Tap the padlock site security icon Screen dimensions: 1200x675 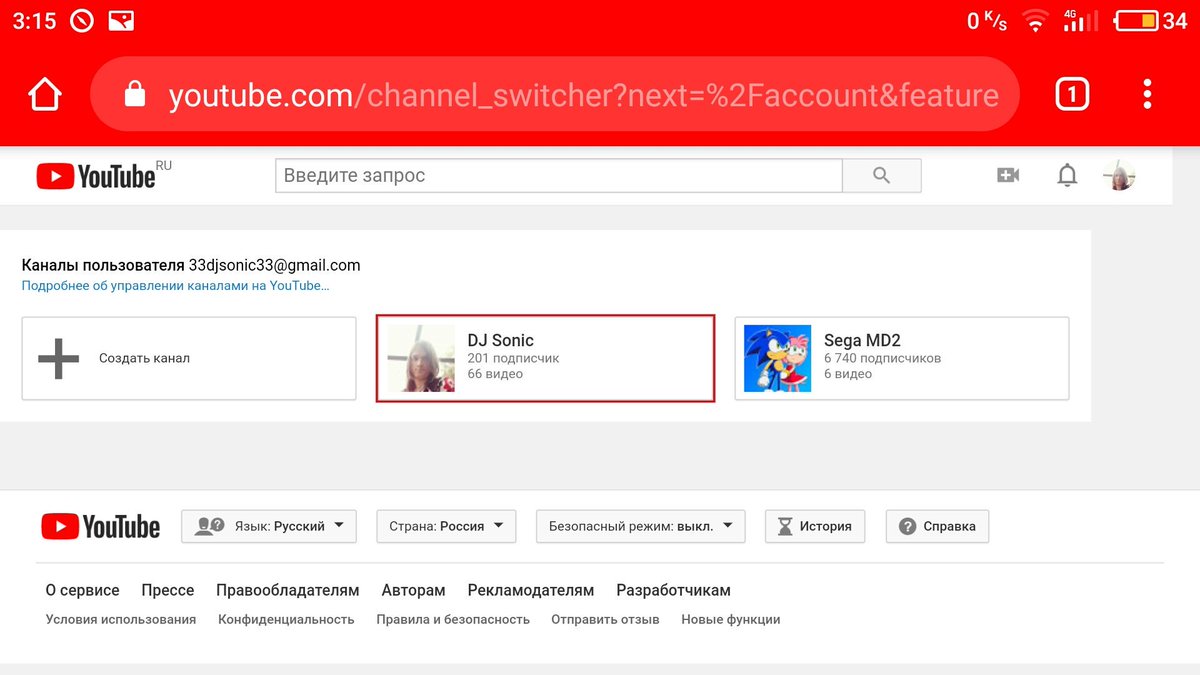134,94
